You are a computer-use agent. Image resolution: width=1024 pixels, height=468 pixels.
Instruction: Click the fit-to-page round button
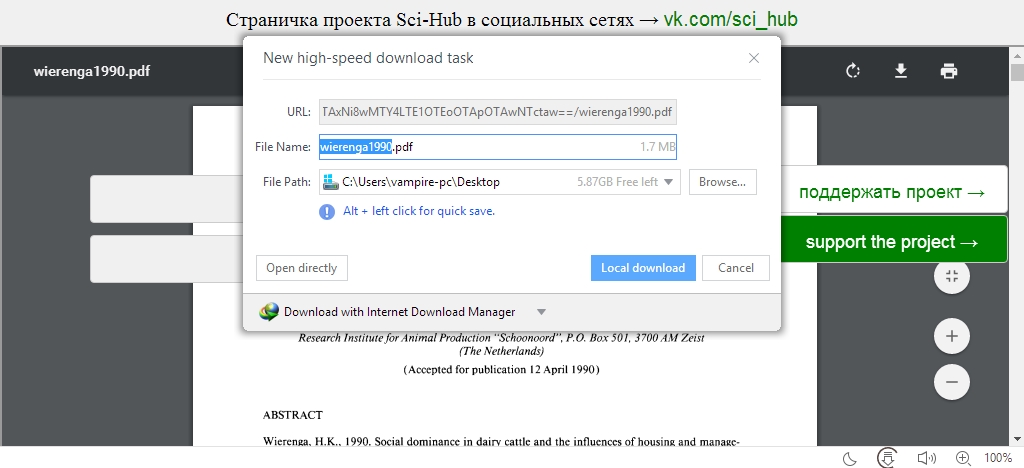(x=952, y=276)
